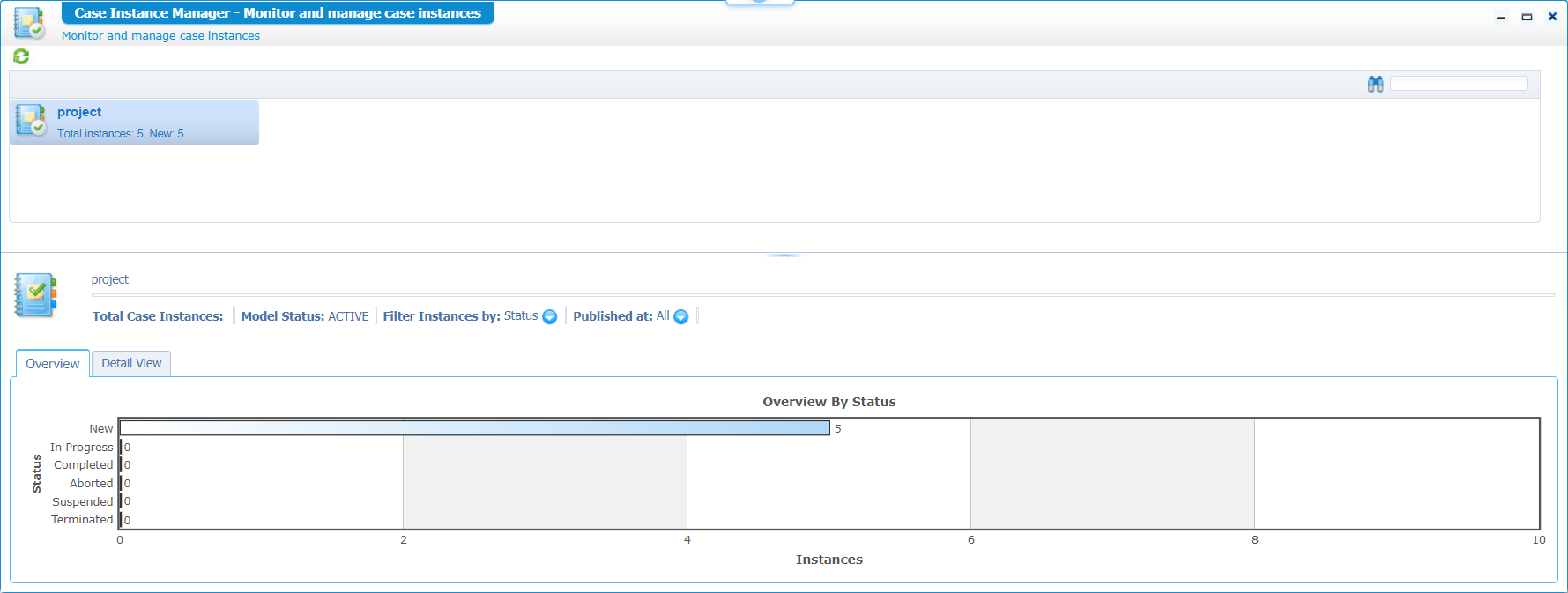Image resolution: width=1568 pixels, height=593 pixels.
Task: Click the Case Instance Manager header icon
Action: (x=29, y=23)
